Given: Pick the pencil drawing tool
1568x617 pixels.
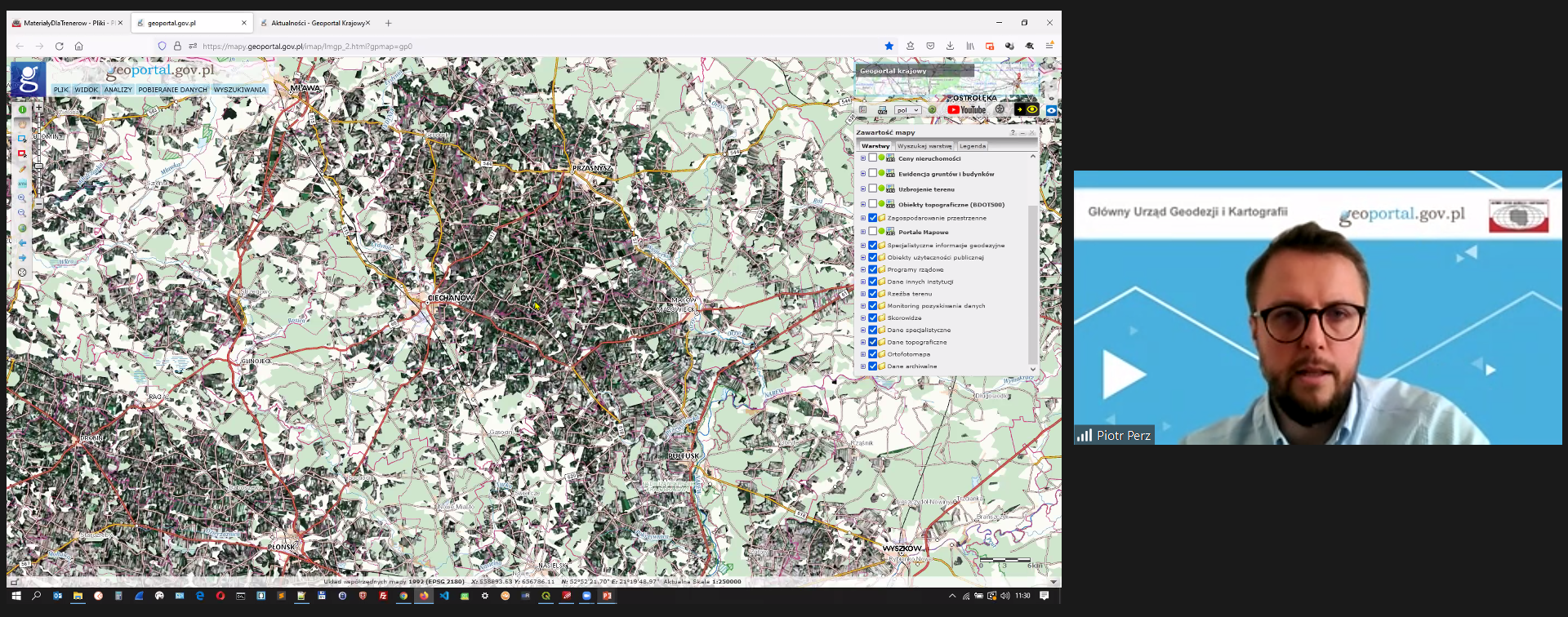Looking at the screenshot, I should point(22,169).
